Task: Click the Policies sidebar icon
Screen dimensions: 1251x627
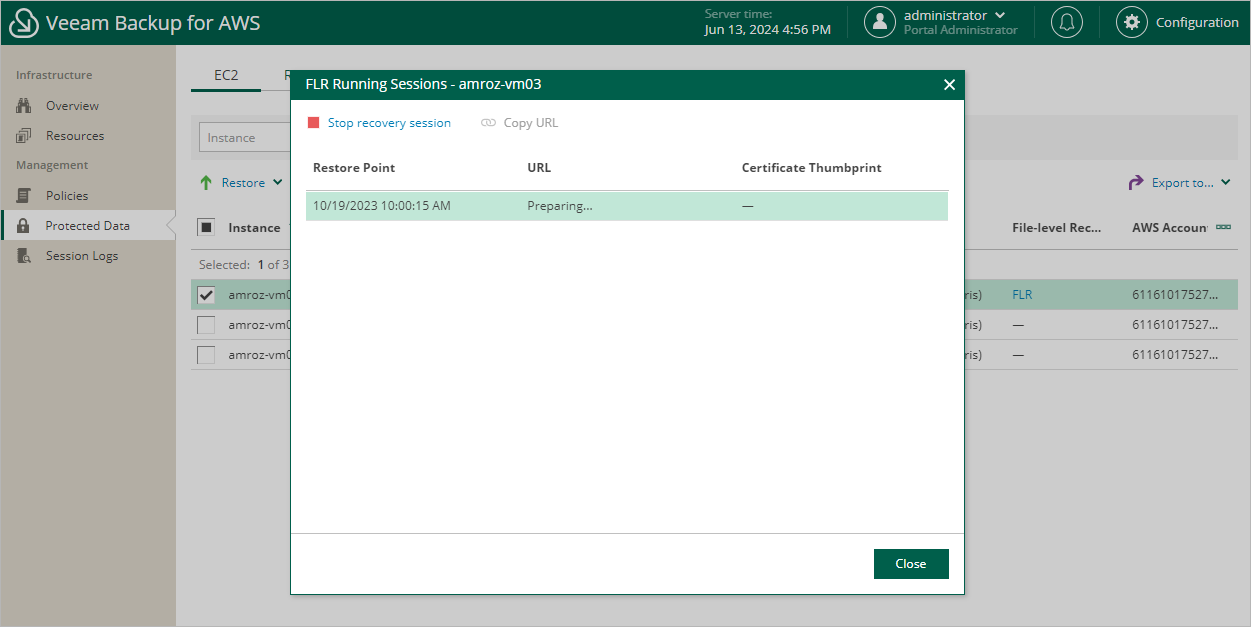Action: pyautogui.click(x=24, y=196)
